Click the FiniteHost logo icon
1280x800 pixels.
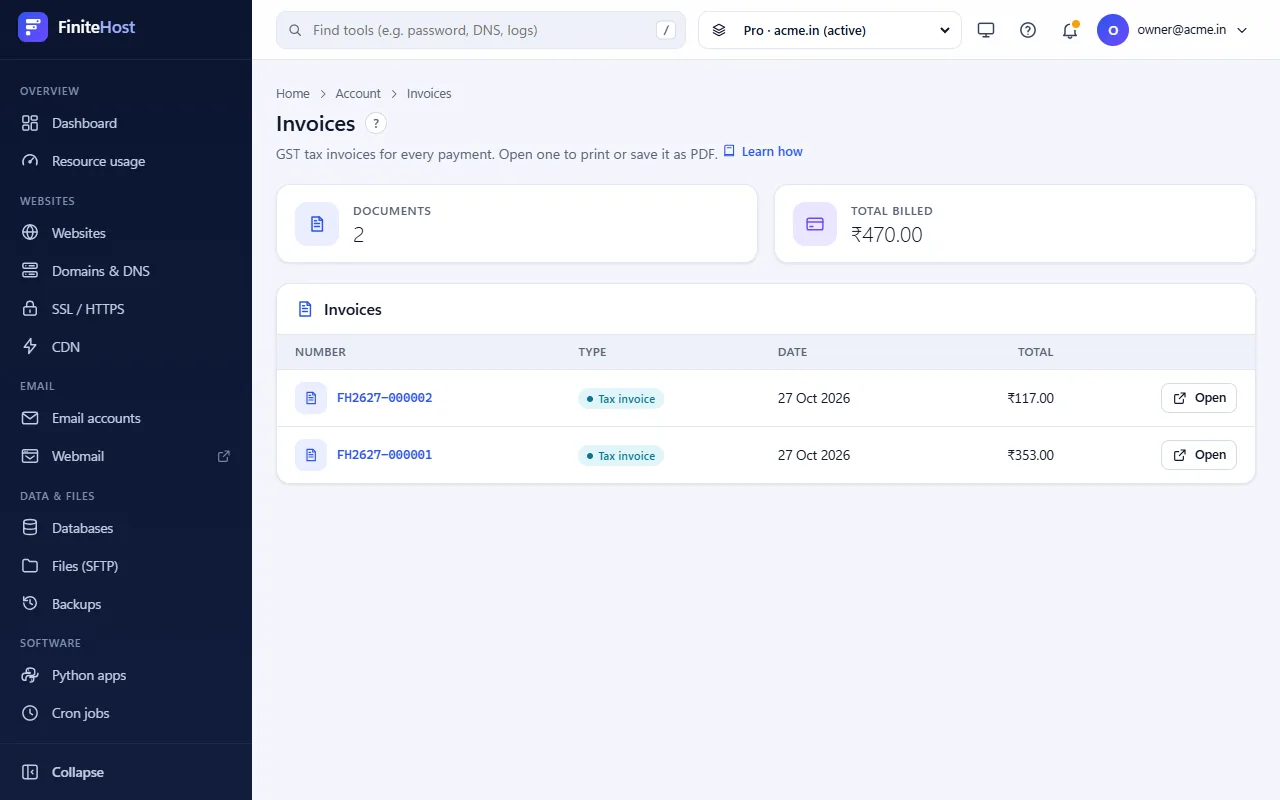click(33, 27)
